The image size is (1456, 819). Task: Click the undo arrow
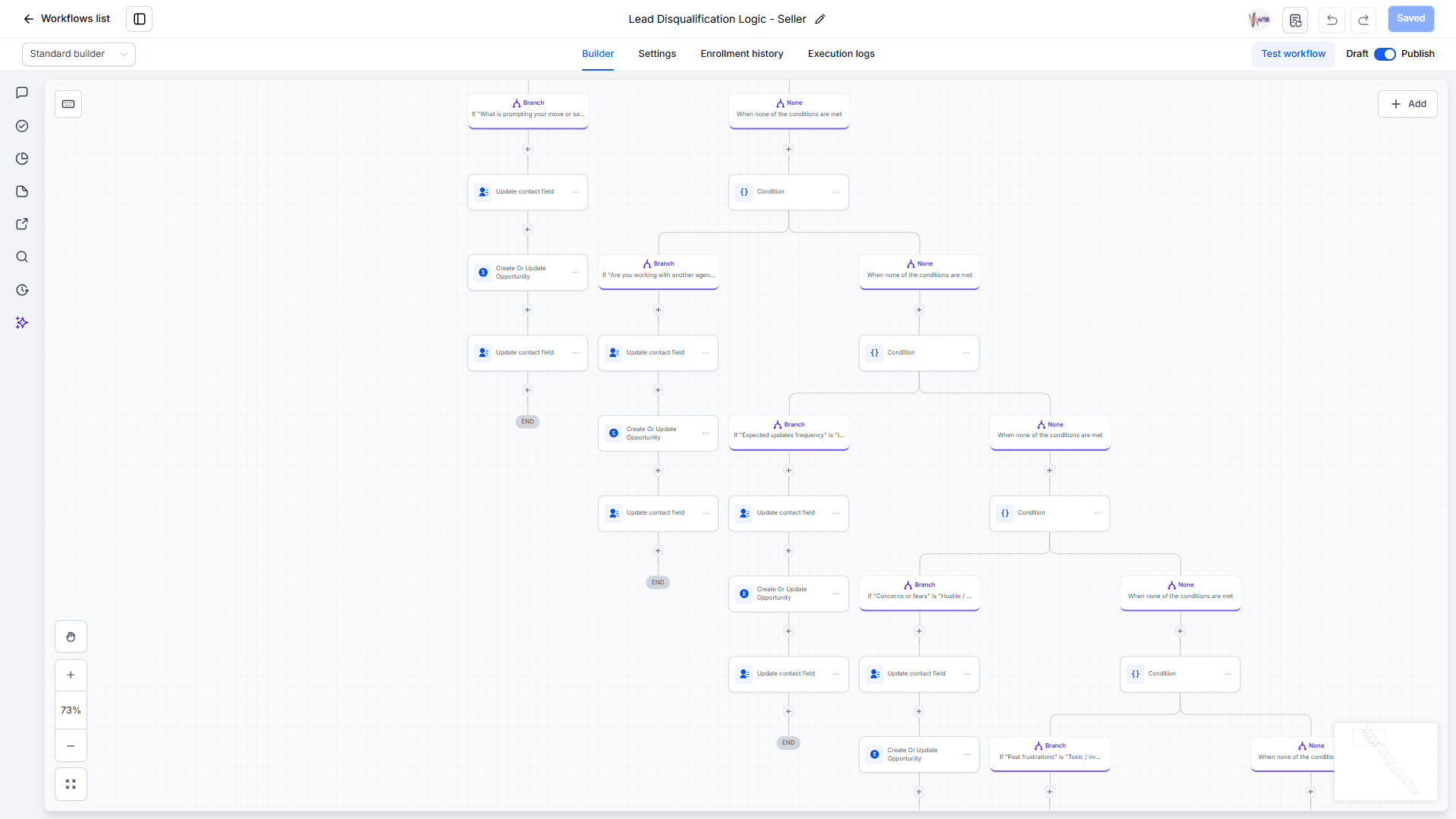pos(1332,20)
